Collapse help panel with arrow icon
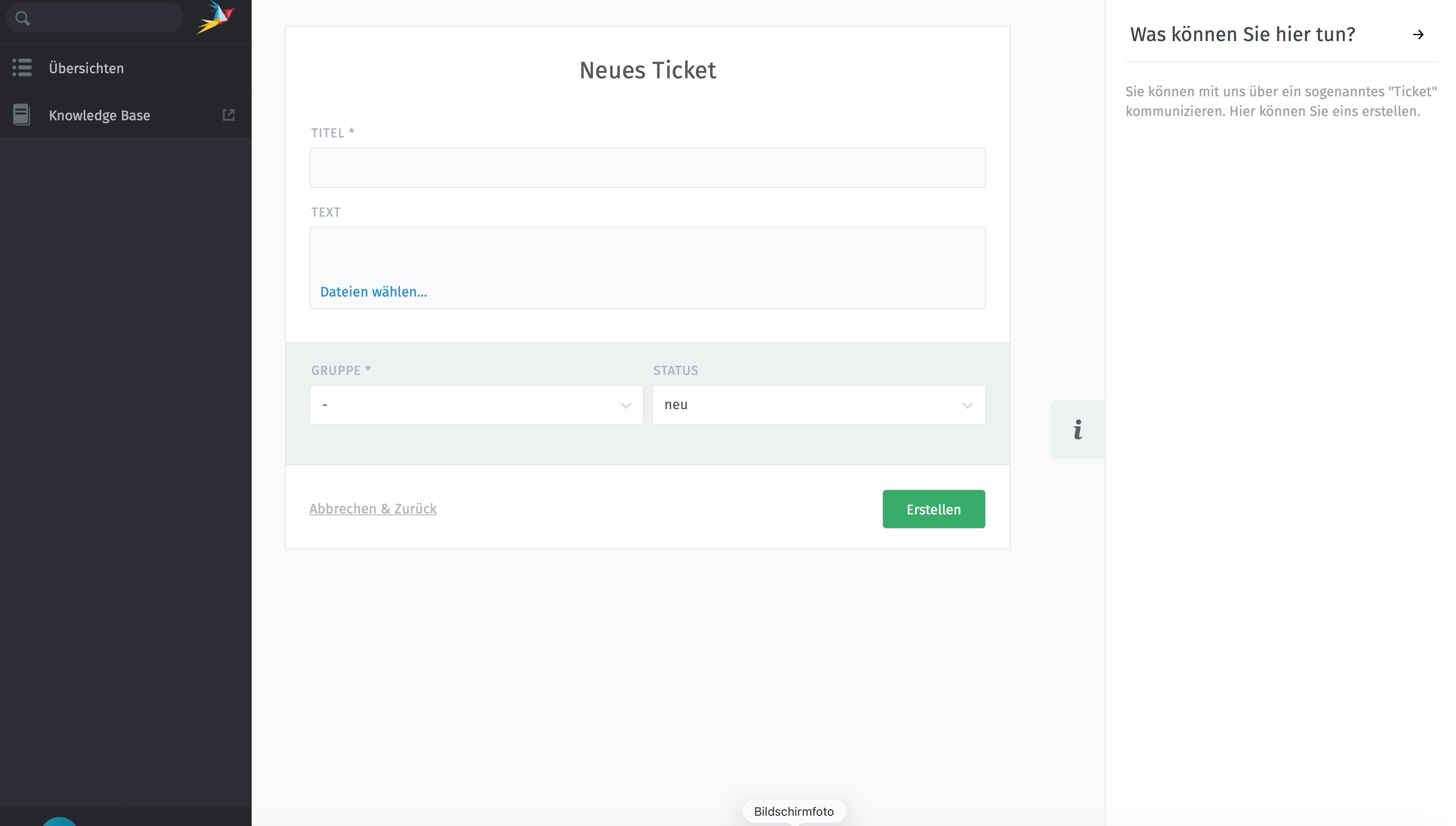1456x826 pixels. (x=1418, y=35)
